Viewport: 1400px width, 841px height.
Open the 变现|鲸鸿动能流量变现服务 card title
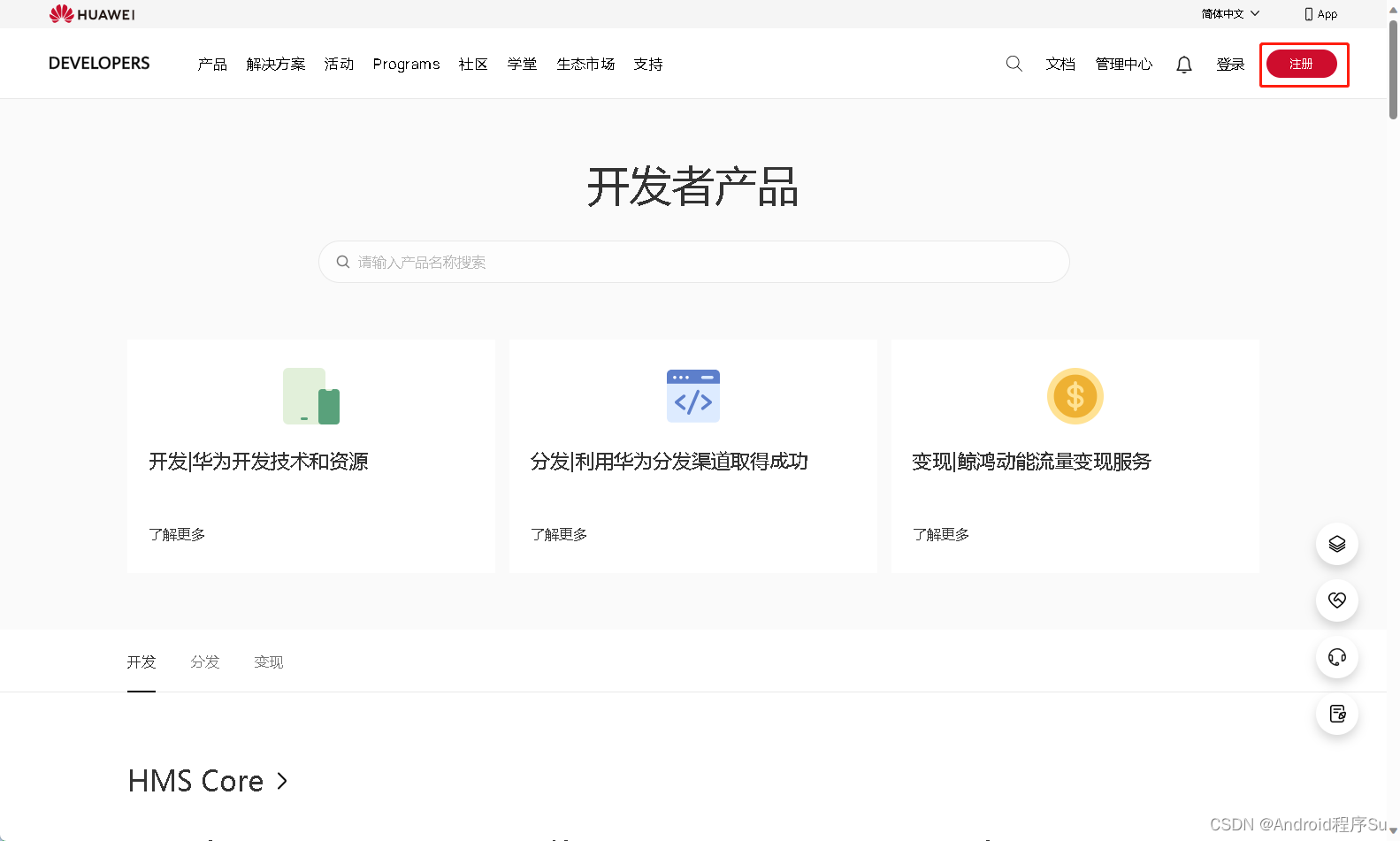point(1032,462)
